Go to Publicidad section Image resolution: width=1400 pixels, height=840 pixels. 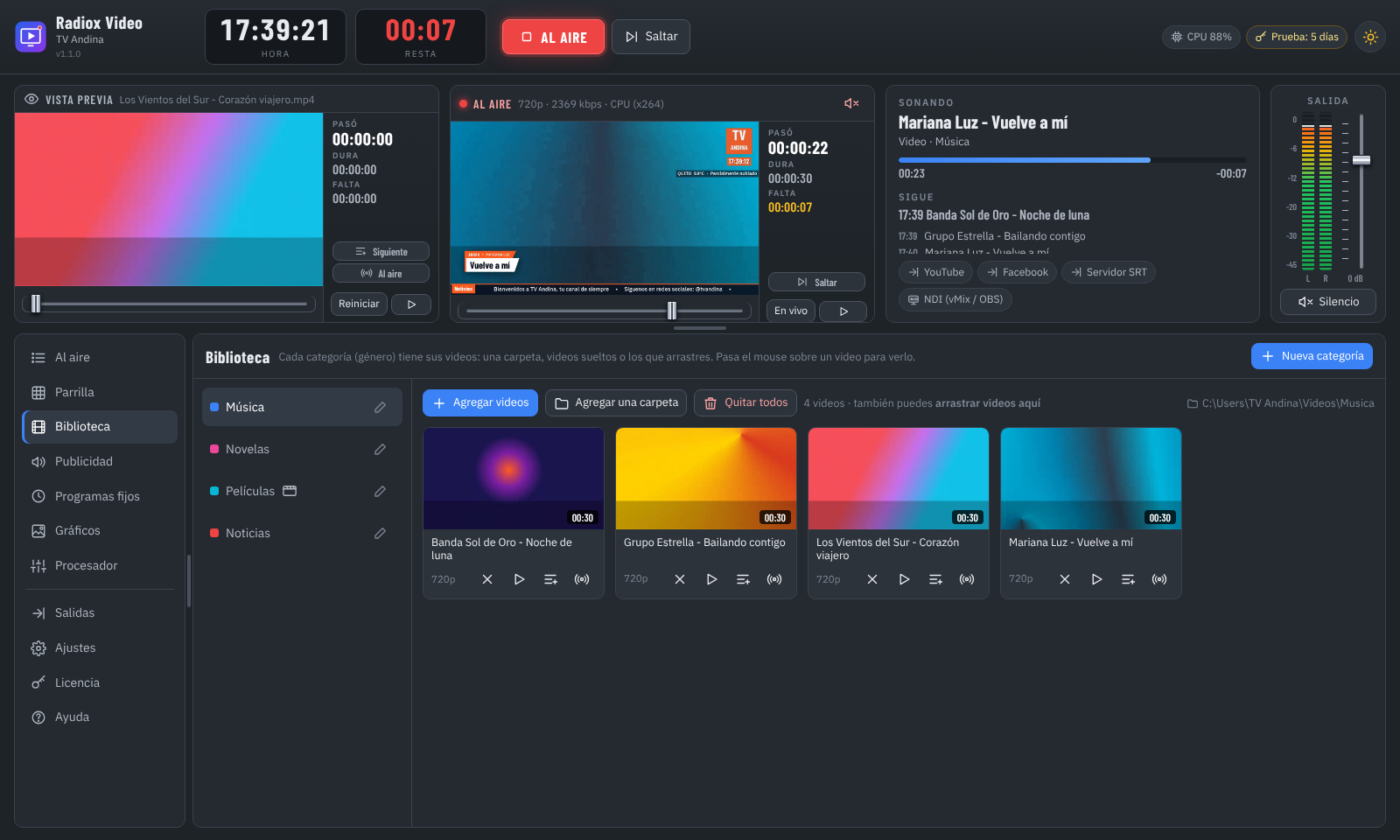100,461
